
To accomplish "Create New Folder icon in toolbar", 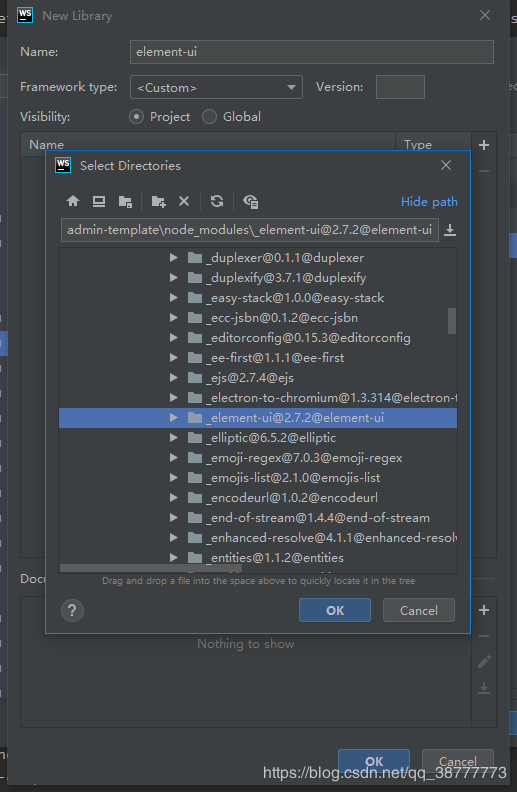I will pyautogui.click(x=159, y=202).
